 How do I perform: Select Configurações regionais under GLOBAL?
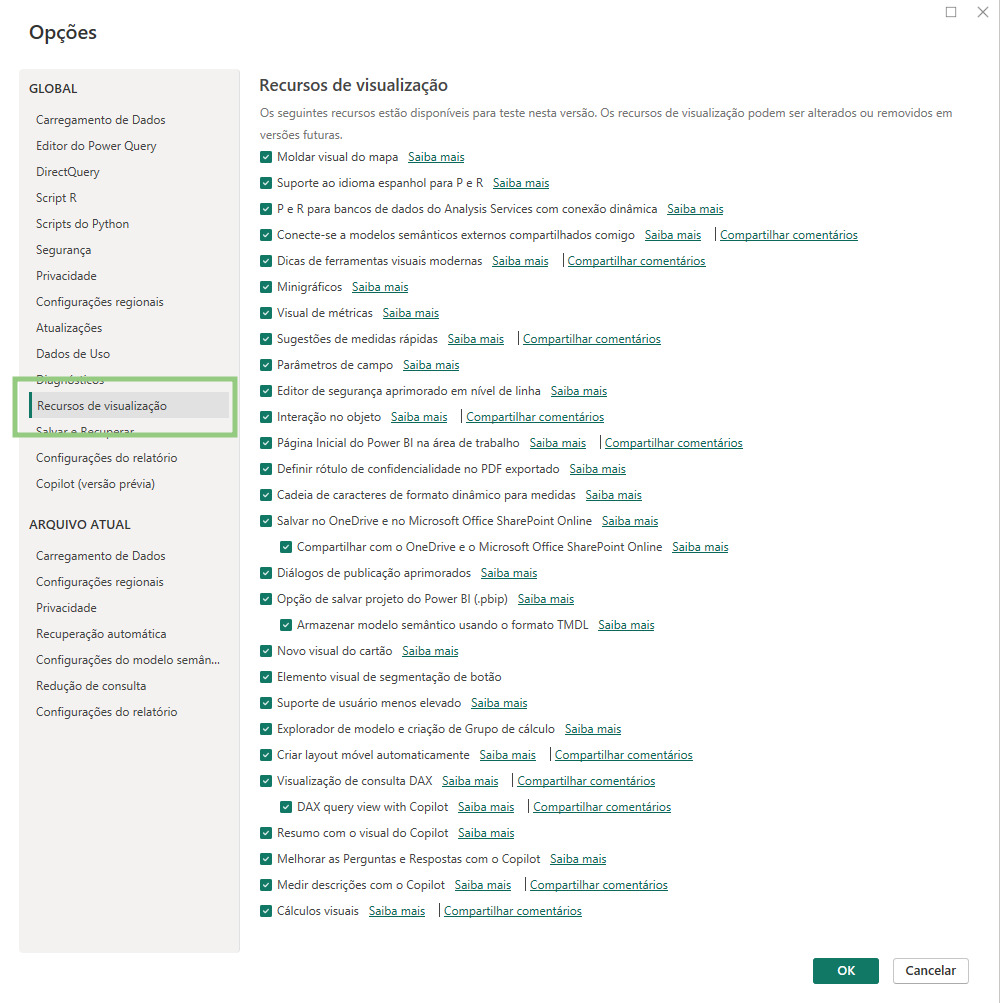(x=100, y=302)
